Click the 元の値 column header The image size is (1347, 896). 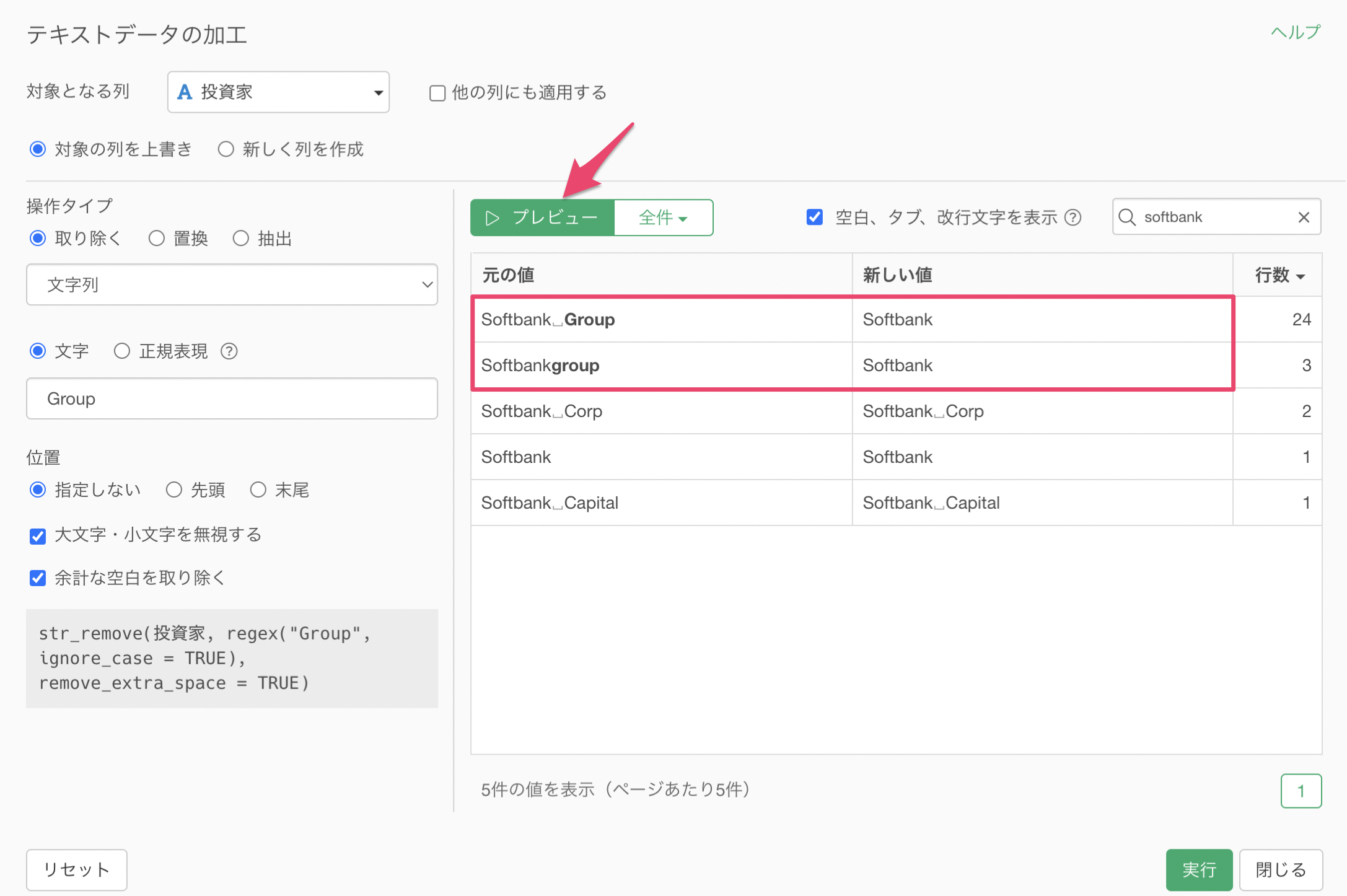661,275
